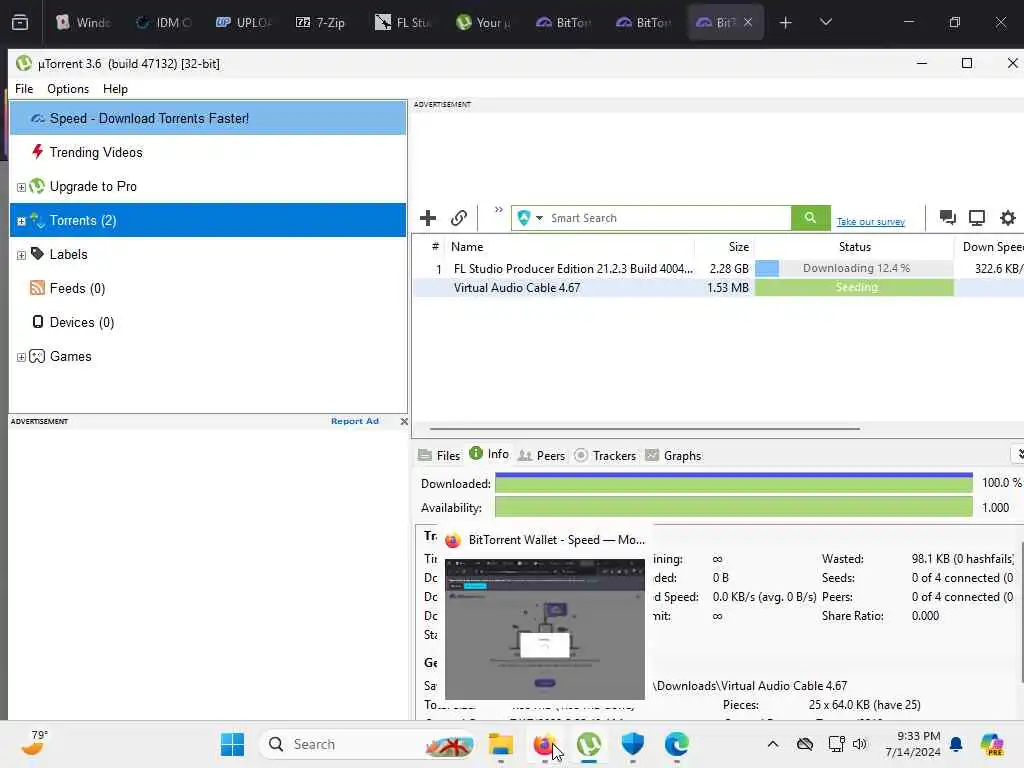Click inside the Smart Search field
Screen dimensions: 1024x768
(667, 218)
